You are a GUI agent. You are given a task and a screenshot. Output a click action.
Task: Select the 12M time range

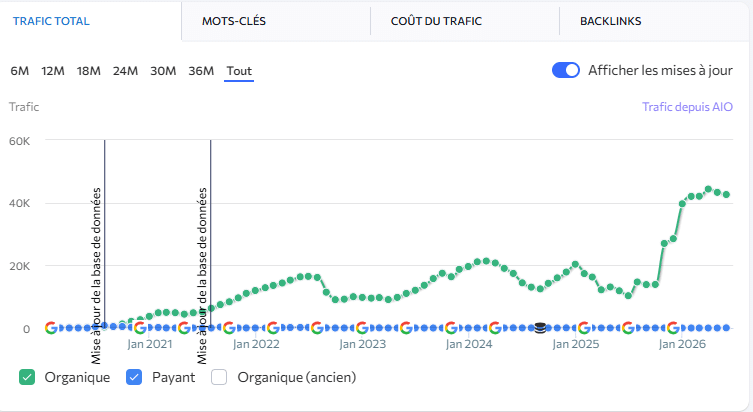pyautogui.click(x=53, y=71)
